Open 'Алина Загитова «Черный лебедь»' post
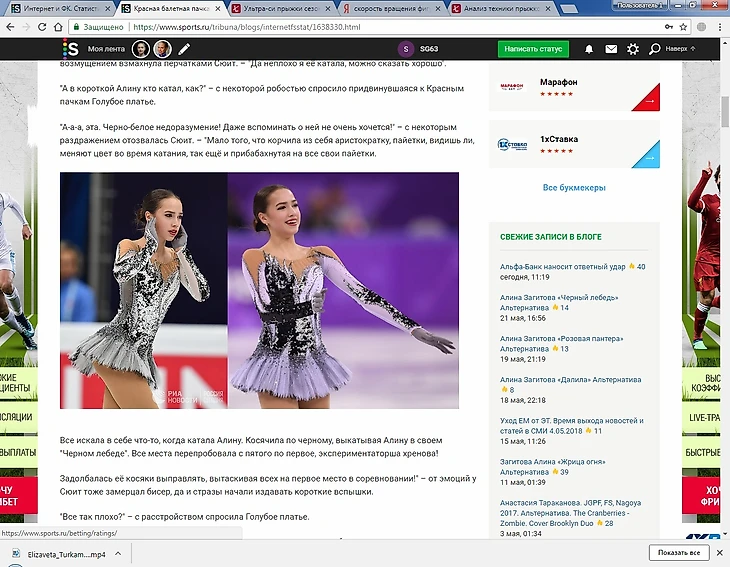730x567 pixels. (559, 303)
